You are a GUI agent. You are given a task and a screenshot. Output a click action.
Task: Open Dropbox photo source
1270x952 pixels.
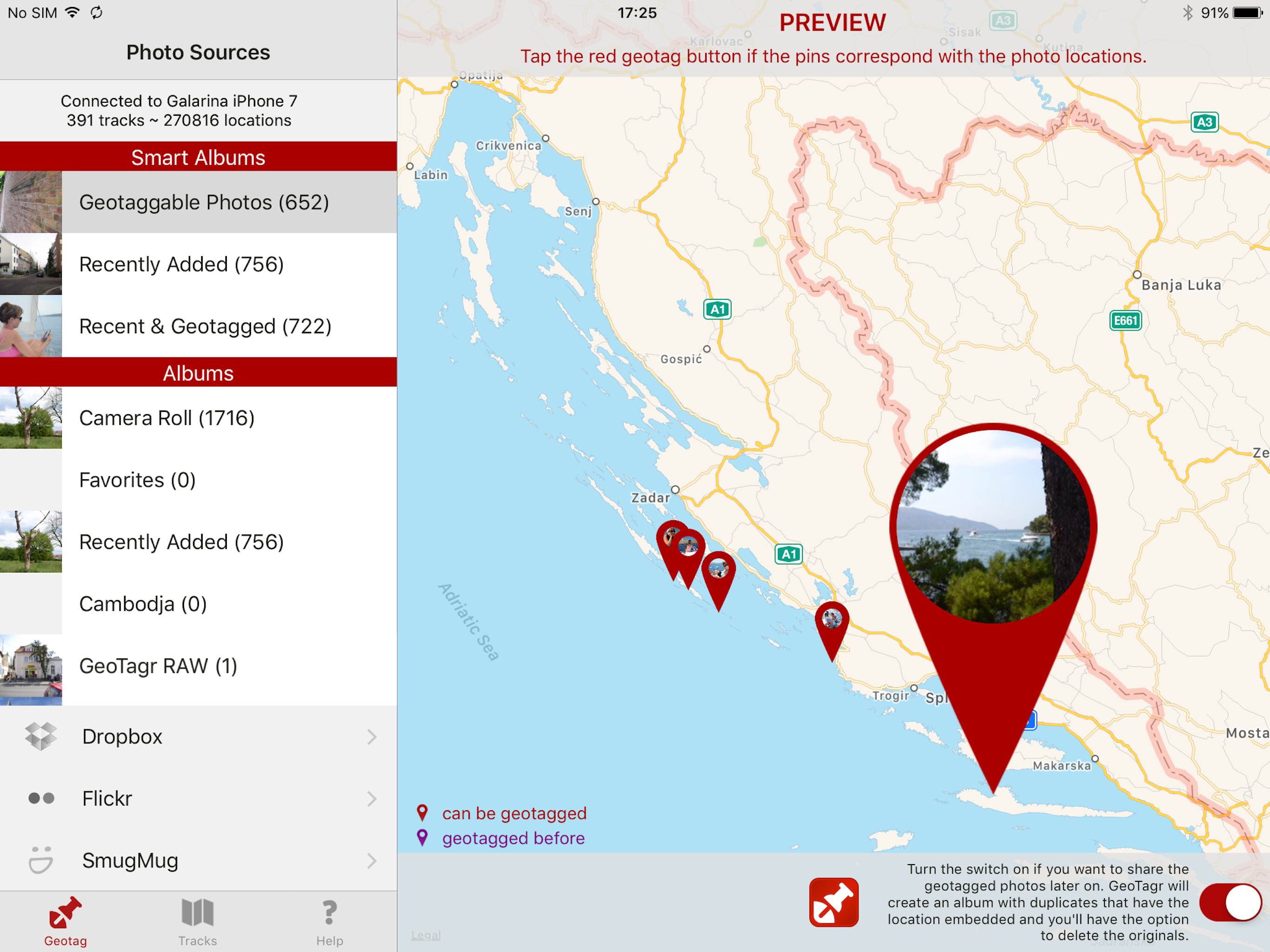tap(198, 737)
